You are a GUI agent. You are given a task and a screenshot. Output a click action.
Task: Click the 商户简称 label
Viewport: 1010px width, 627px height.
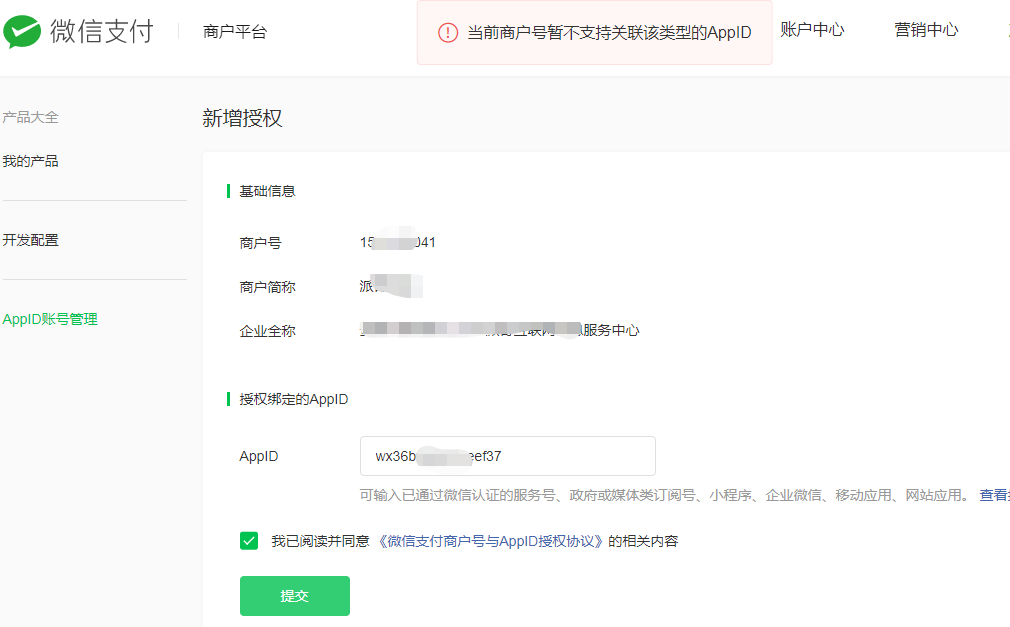267,287
